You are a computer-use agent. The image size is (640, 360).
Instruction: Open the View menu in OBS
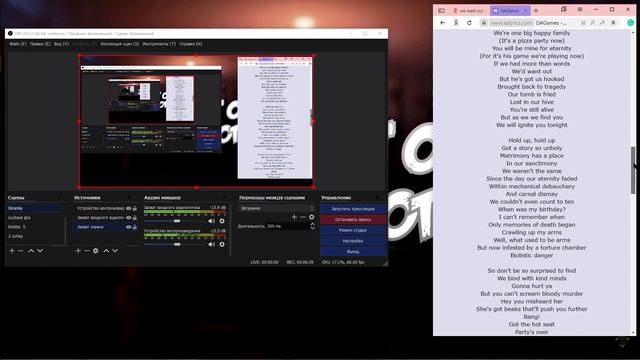pos(62,44)
